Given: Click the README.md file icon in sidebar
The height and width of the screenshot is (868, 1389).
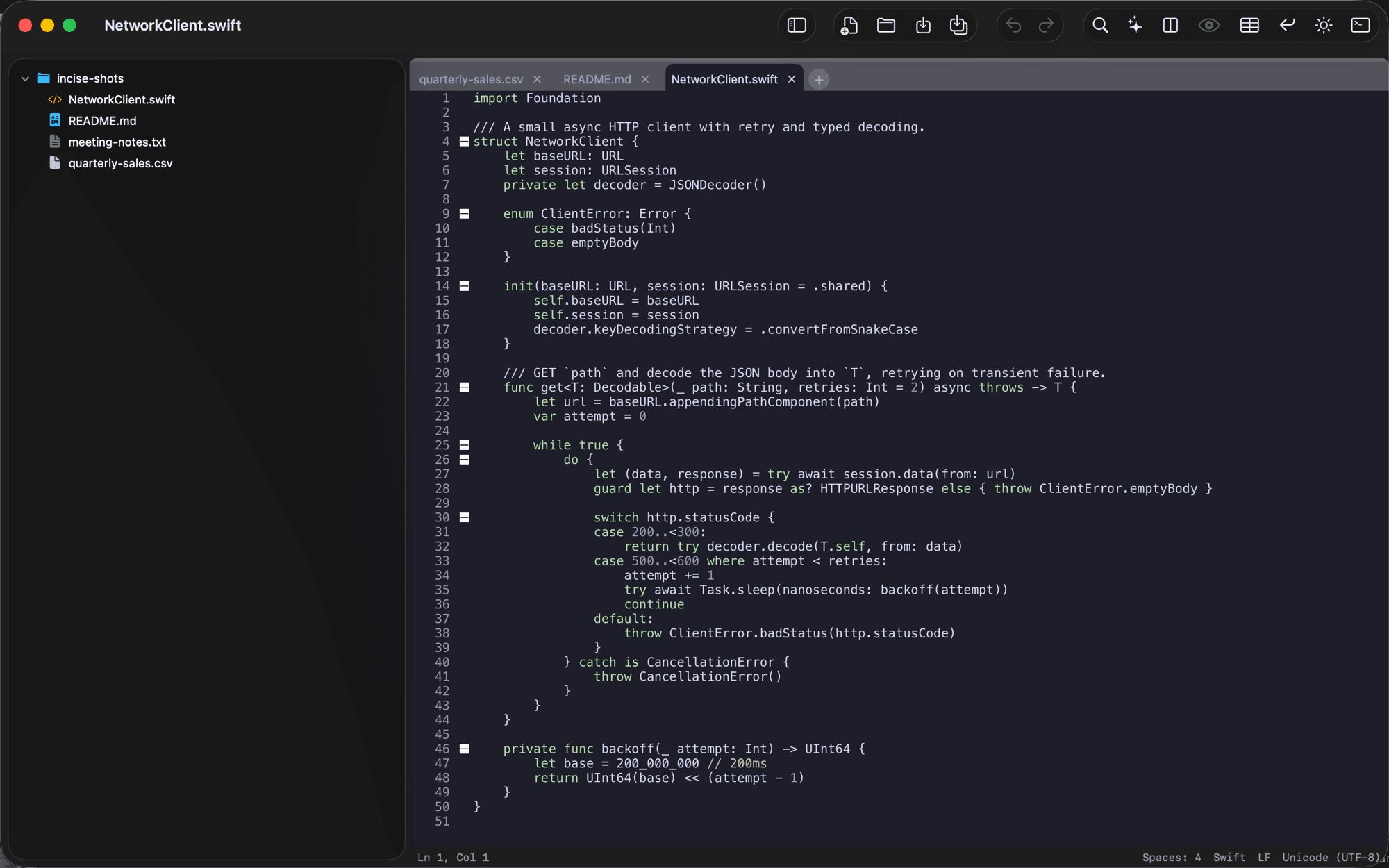Looking at the screenshot, I should point(55,120).
